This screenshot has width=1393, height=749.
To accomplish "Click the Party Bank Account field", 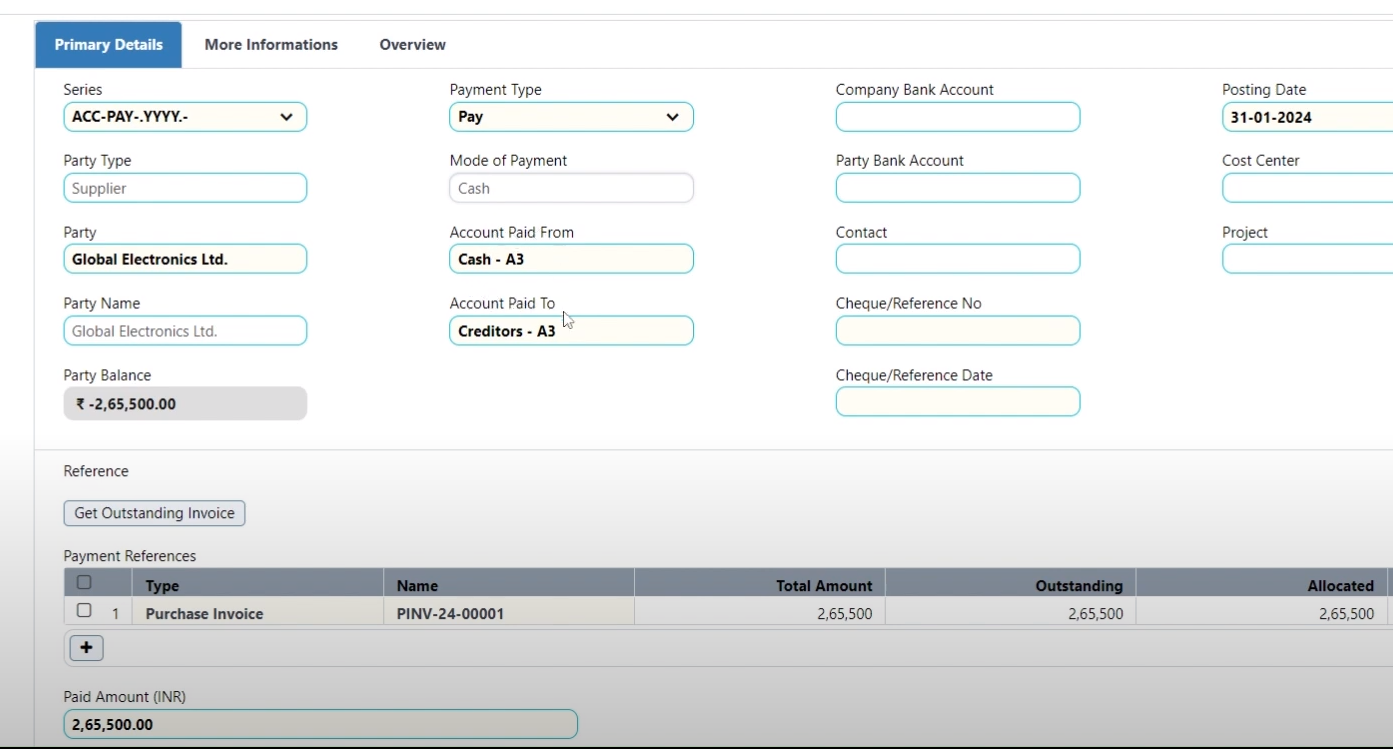I will pos(958,188).
